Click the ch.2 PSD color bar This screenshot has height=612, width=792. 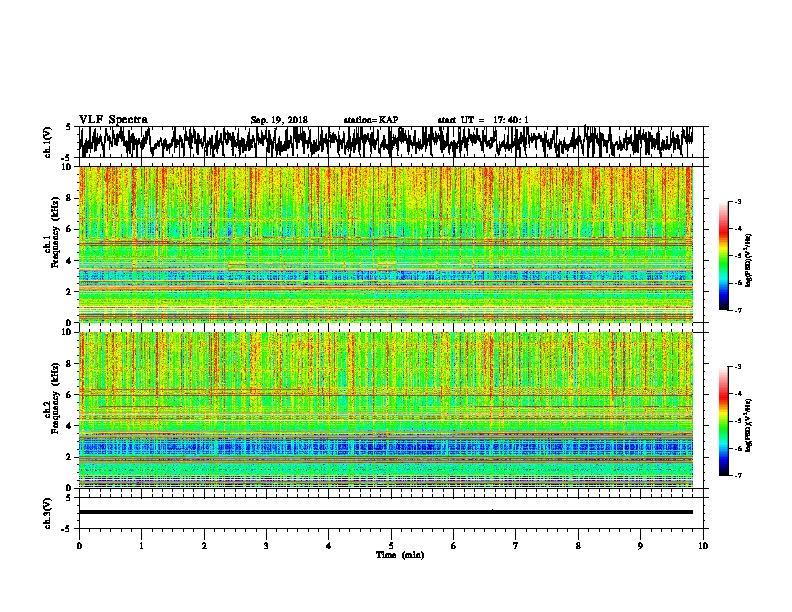tap(724, 421)
